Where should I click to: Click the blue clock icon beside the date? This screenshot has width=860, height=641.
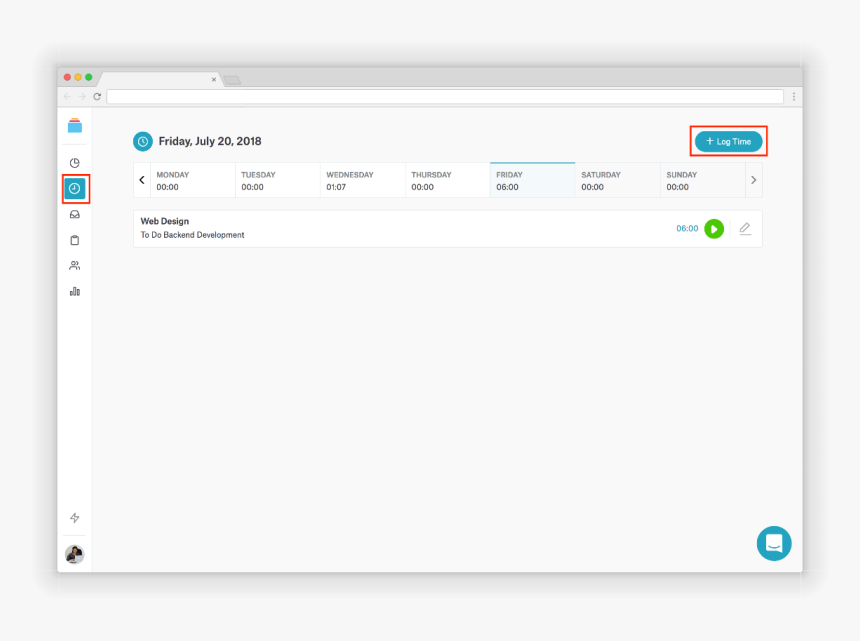click(x=143, y=141)
